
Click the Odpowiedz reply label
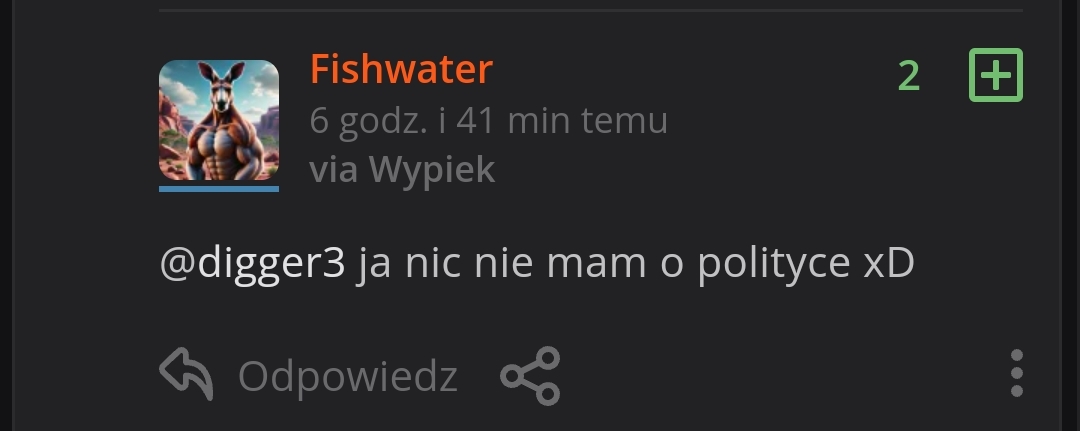348,377
